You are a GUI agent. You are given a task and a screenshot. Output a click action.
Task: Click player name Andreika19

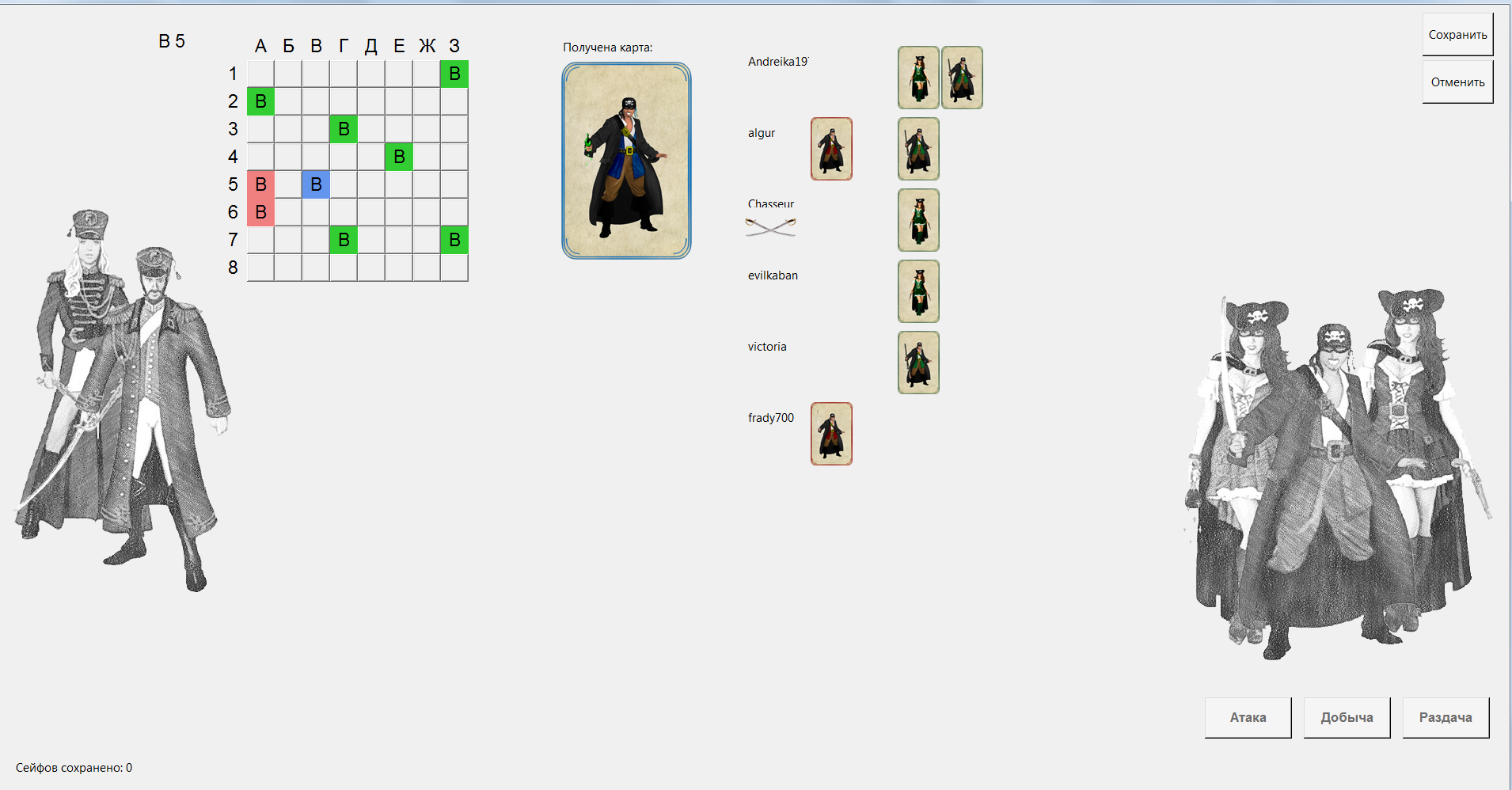click(x=778, y=62)
